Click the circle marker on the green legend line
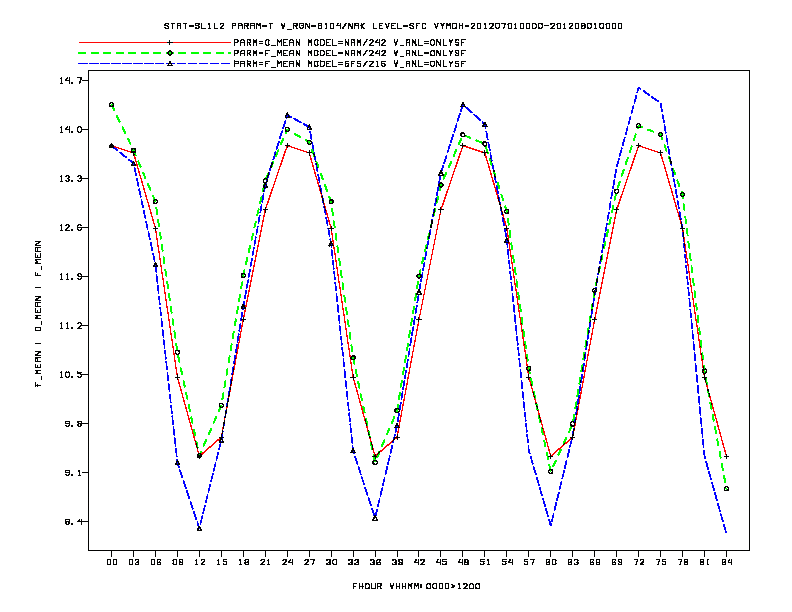The image size is (792, 612). (170, 53)
